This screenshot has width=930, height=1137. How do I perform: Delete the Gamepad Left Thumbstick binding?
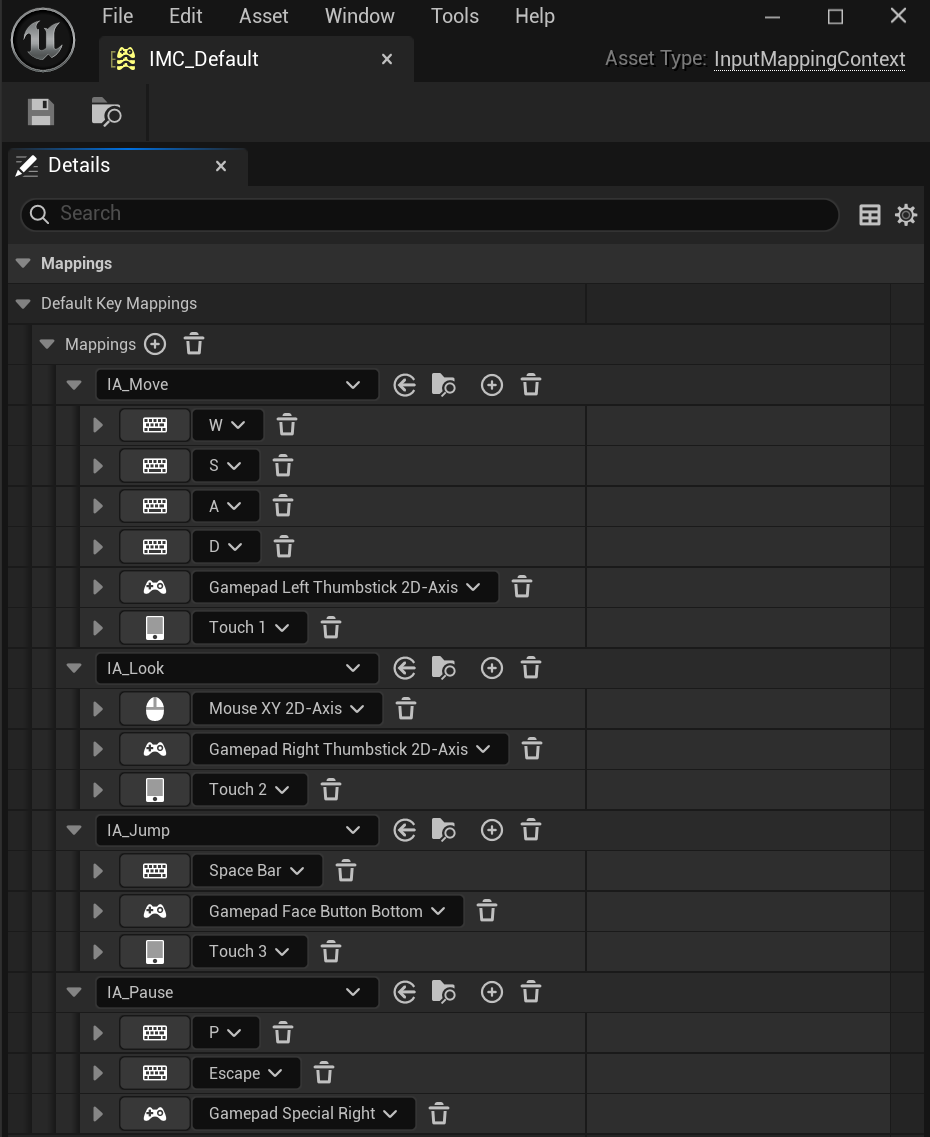point(522,587)
